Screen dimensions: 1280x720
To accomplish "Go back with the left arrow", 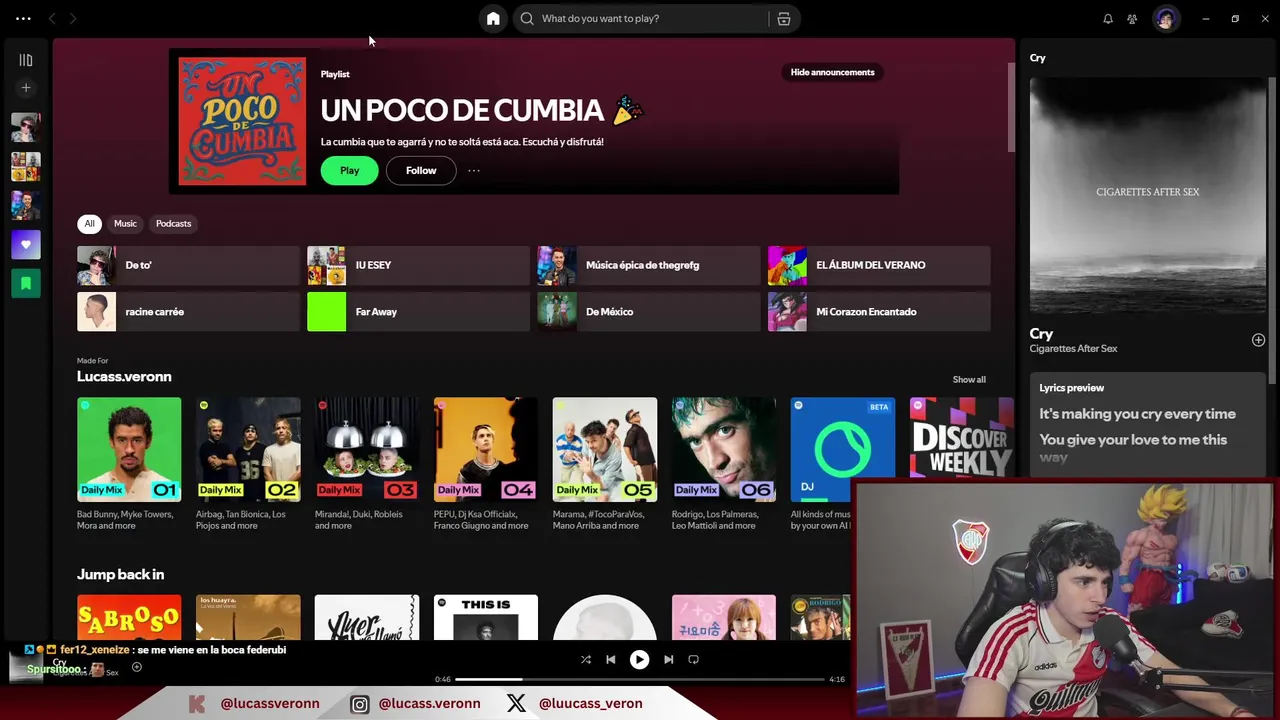I will (52, 18).
